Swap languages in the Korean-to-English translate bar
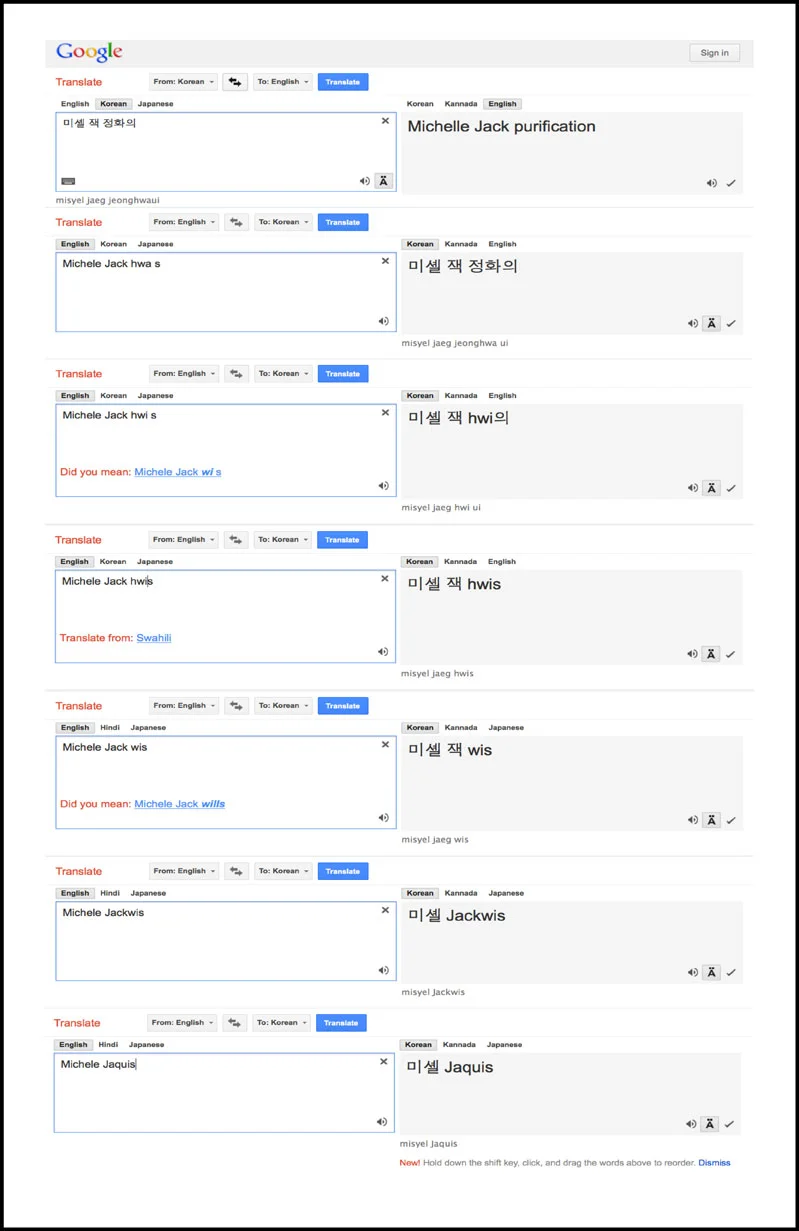The height and width of the screenshot is (1231, 799). (x=236, y=82)
